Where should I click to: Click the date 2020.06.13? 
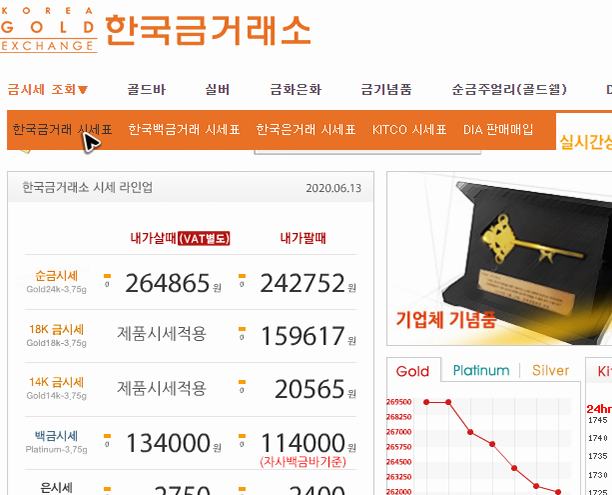tap(334, 188)
